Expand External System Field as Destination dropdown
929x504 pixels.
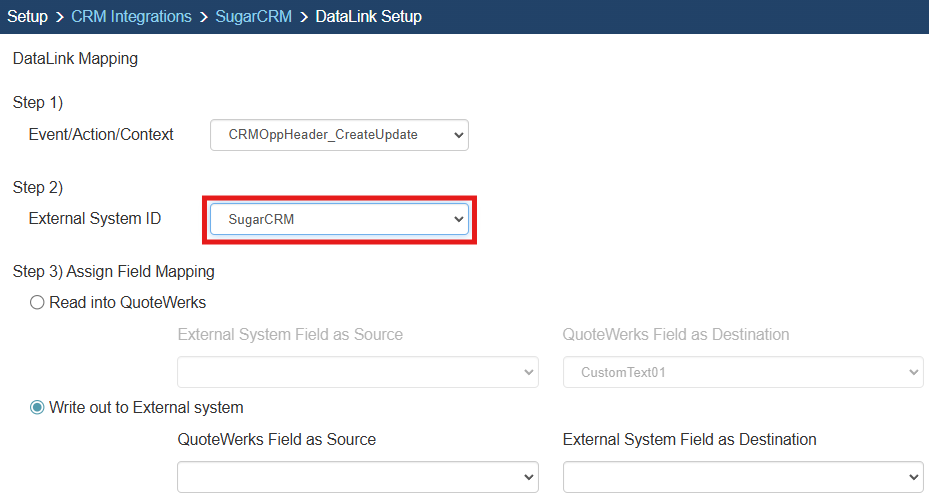[742, 476]
